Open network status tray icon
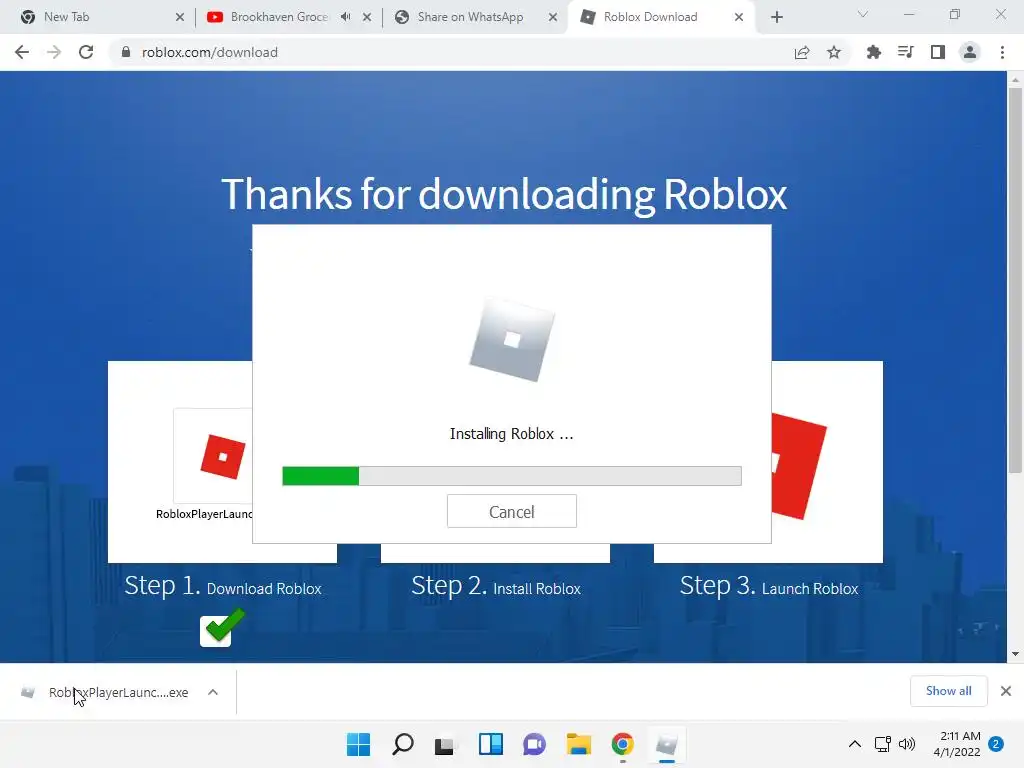This screenshot has height=768, width=1024. (883, 744)
